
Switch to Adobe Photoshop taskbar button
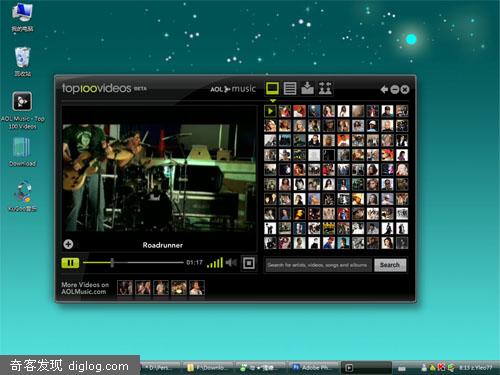click(313, 368)
